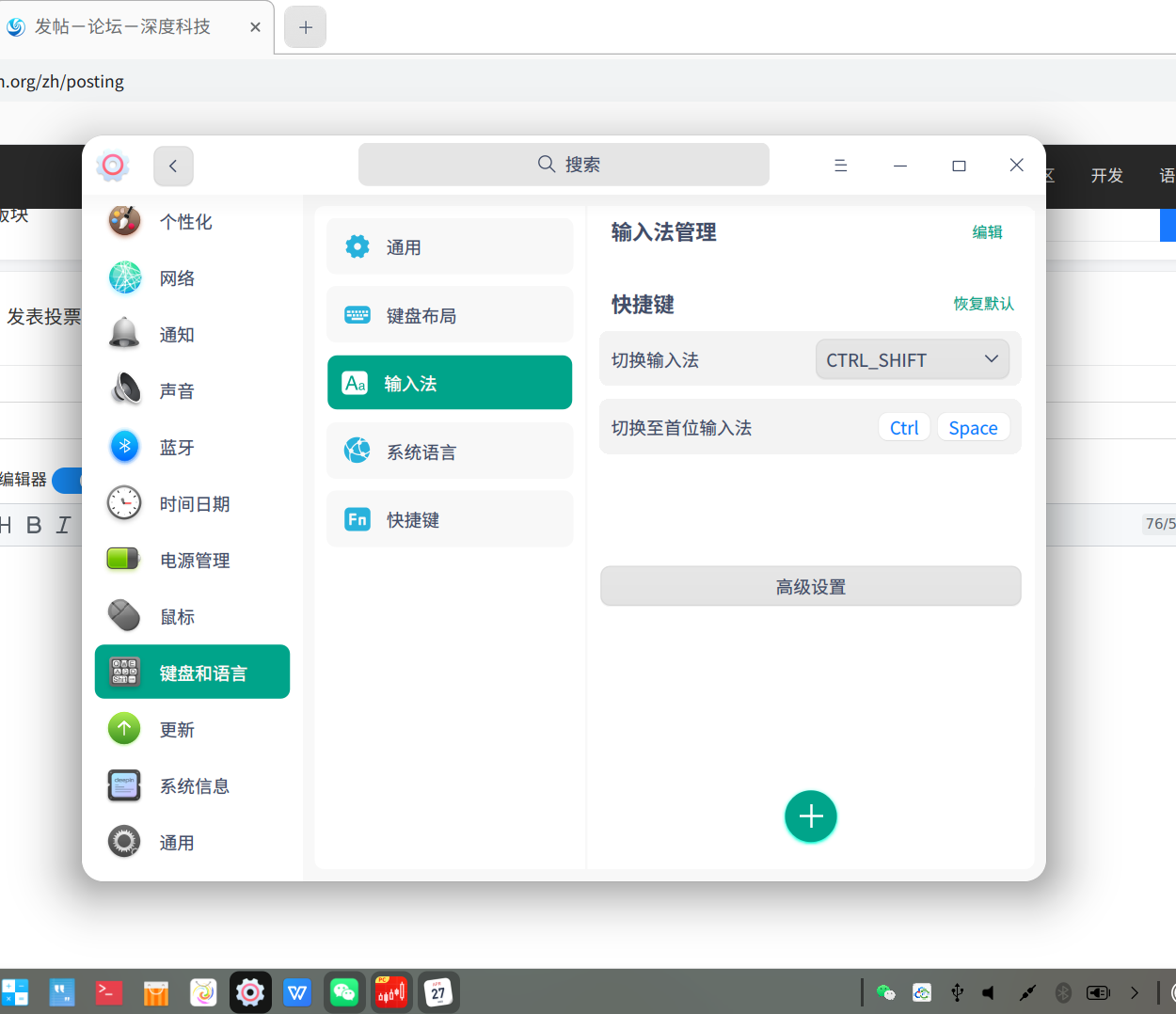Open the terminal app in the taskbar

(109, 992)
